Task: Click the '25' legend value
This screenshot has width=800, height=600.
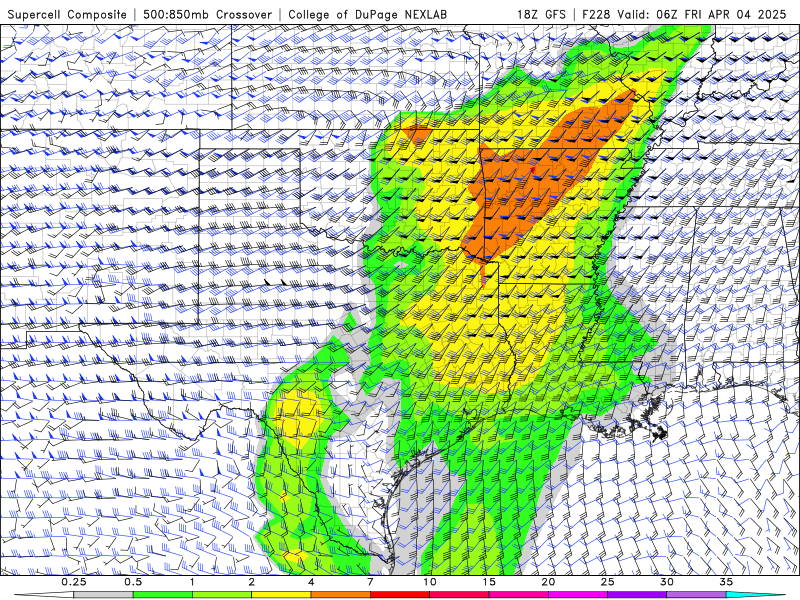Action: [608, 582]
